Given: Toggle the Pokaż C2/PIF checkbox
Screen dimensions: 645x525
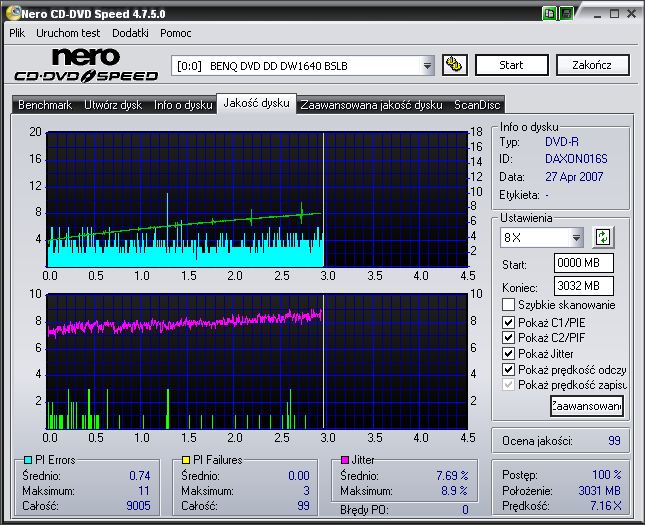Looking at the screenshot, I should coord(508,338).
